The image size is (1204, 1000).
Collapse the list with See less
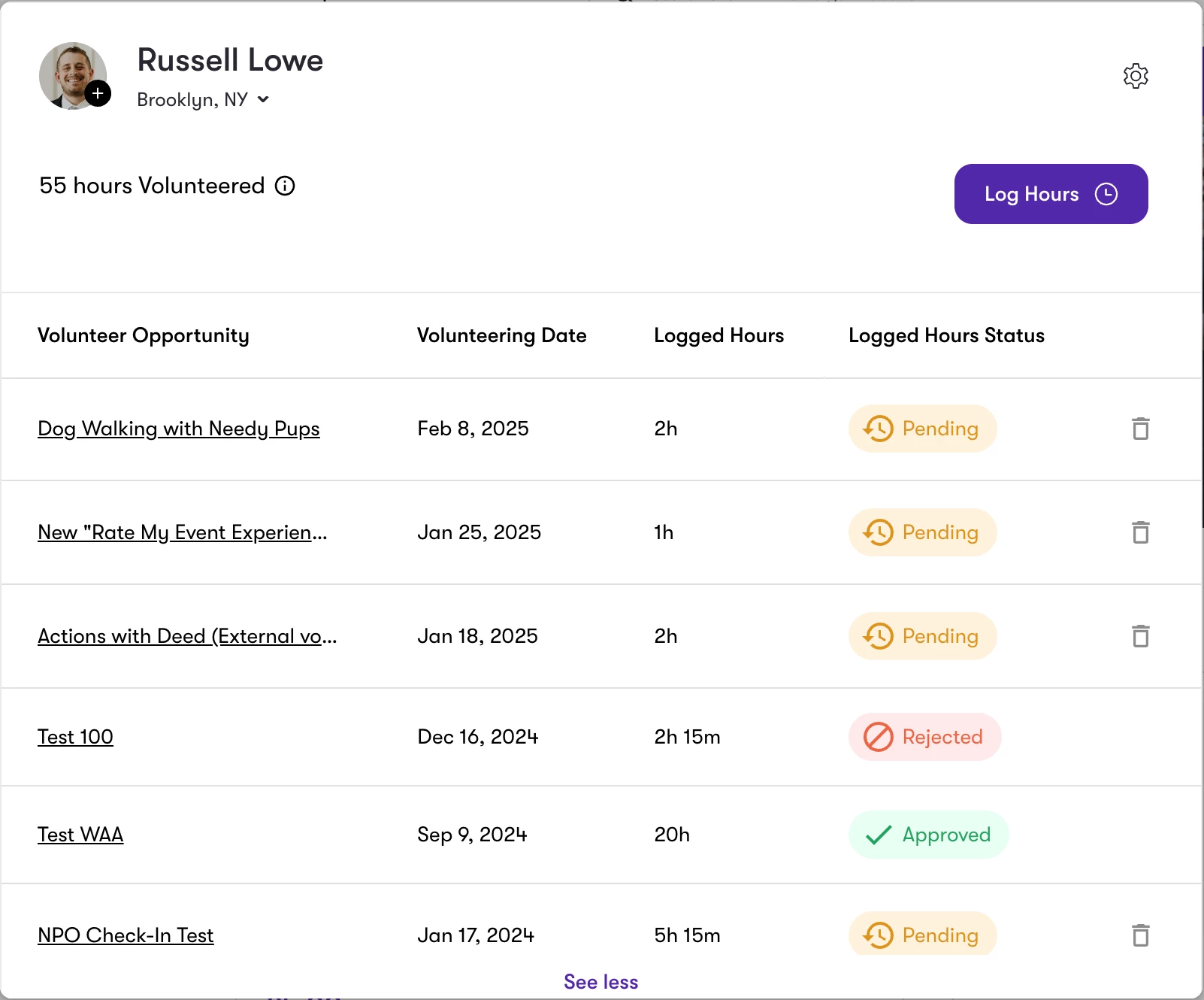601,982
